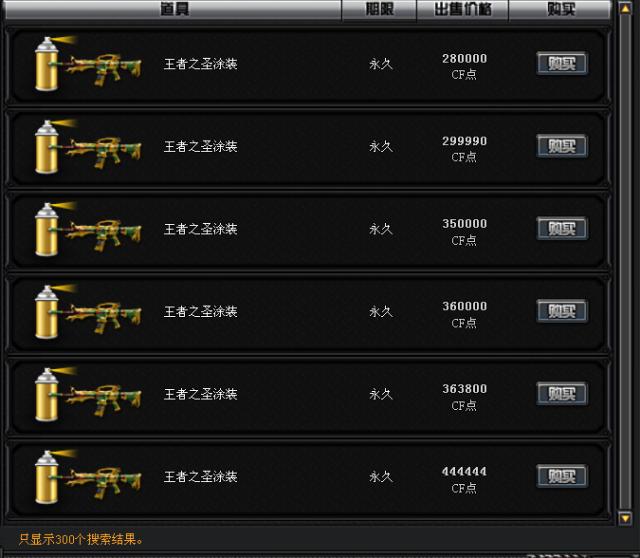Image resolution: width=640 pixels, height=558 pixels.
Task: Buy the item priced 299990 CF点
Action: point(562,146)
